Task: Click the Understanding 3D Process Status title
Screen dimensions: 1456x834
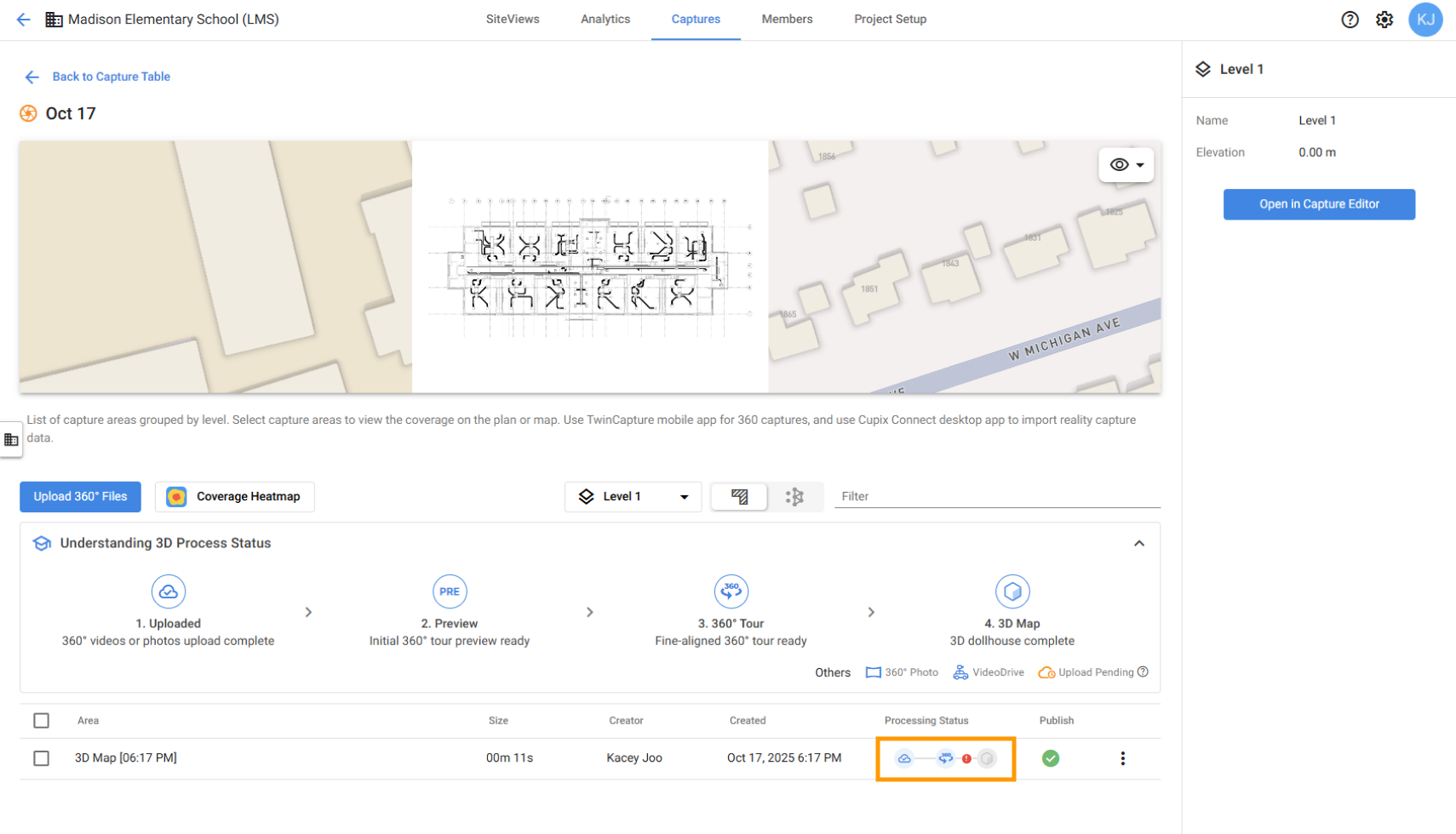Action: [x=165, y=543]
